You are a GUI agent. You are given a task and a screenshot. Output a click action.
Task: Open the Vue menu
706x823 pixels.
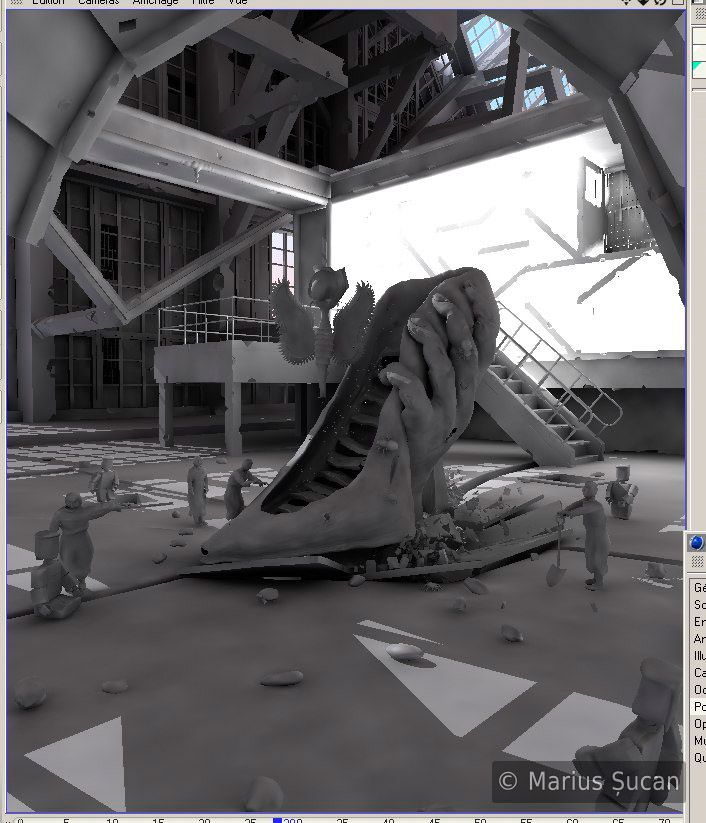238,3
